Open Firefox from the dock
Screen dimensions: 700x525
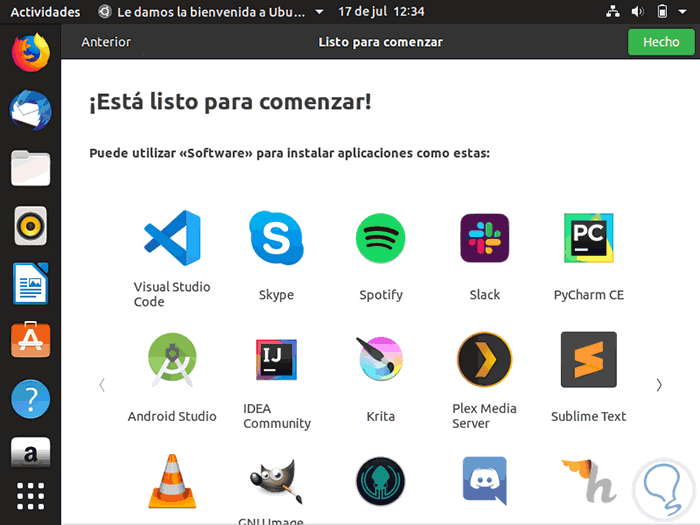(31, 53)
